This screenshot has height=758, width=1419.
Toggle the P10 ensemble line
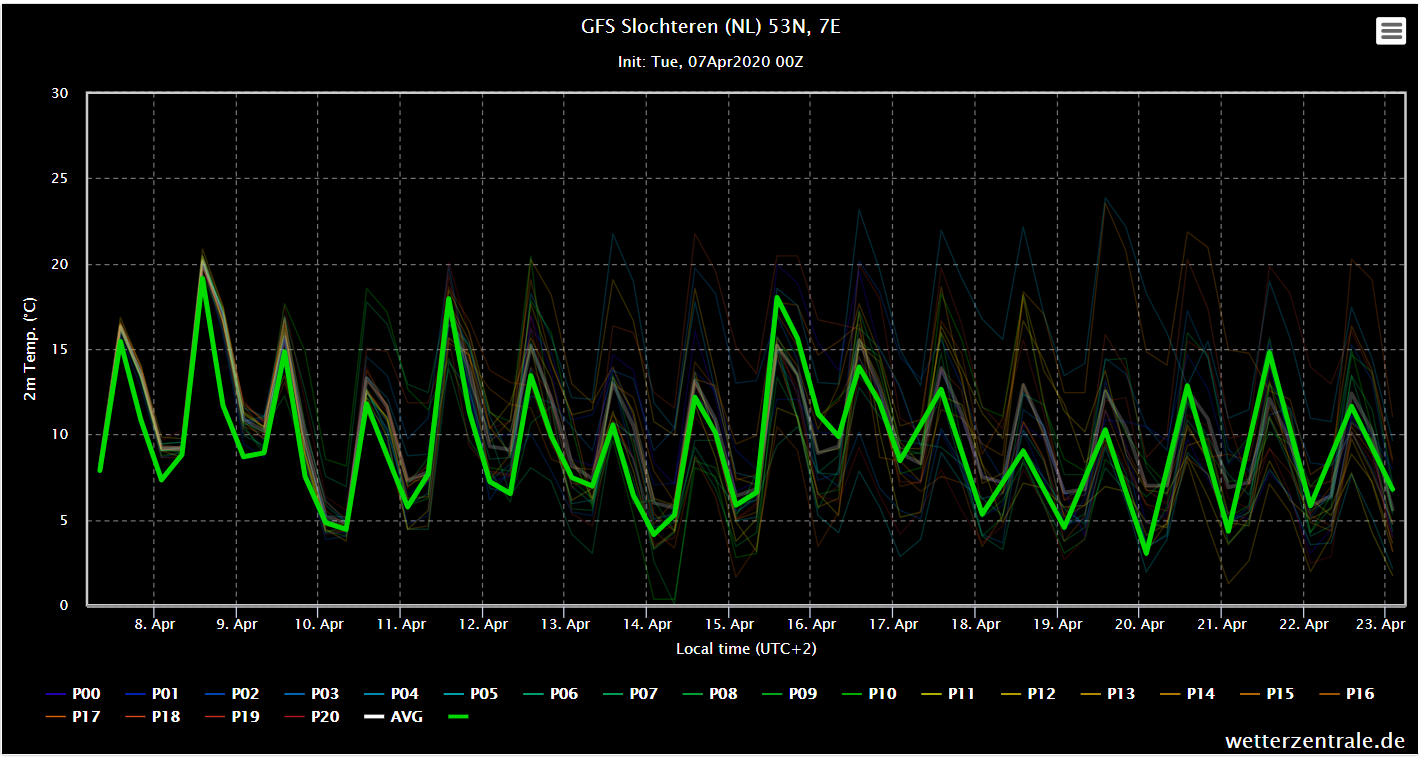pyautogui.click(x=868, y=693)
